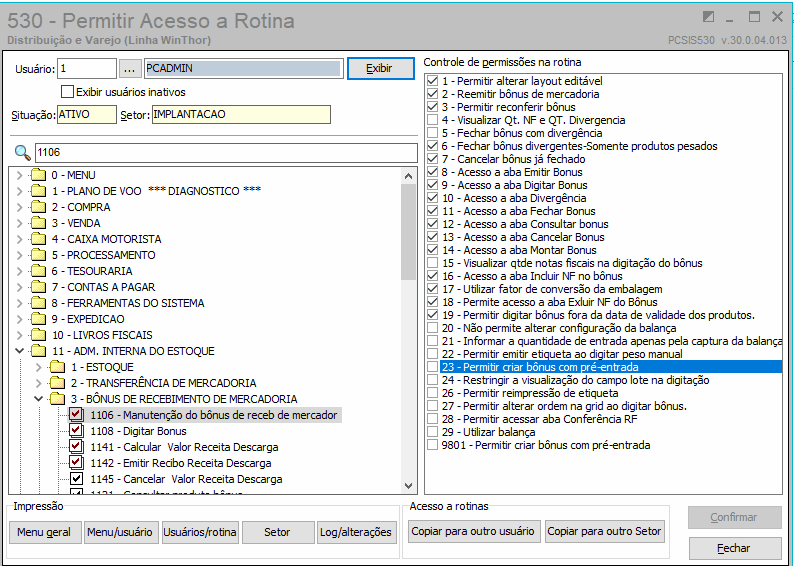Collapse 3 - BÔNUS DE RECEBIMENTO node
This screenshot has width=794, height=566.
pos(38,399)
